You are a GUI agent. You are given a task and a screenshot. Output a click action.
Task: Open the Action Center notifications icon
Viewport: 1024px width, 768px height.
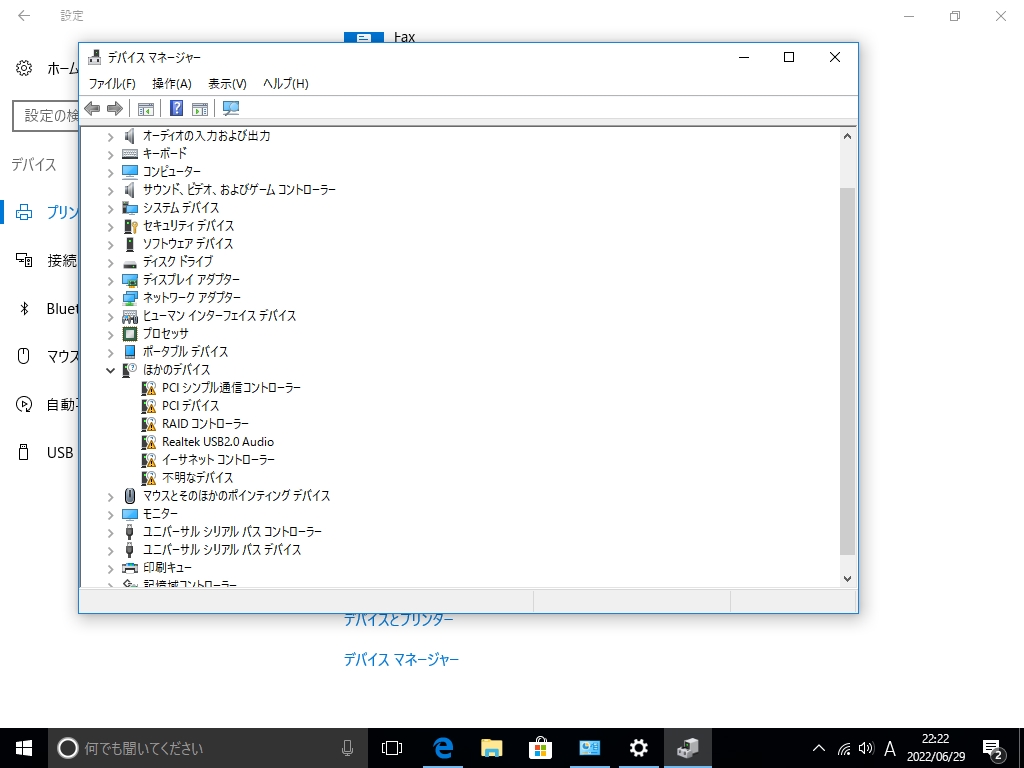pyautogui.click(x=993, y=749)
